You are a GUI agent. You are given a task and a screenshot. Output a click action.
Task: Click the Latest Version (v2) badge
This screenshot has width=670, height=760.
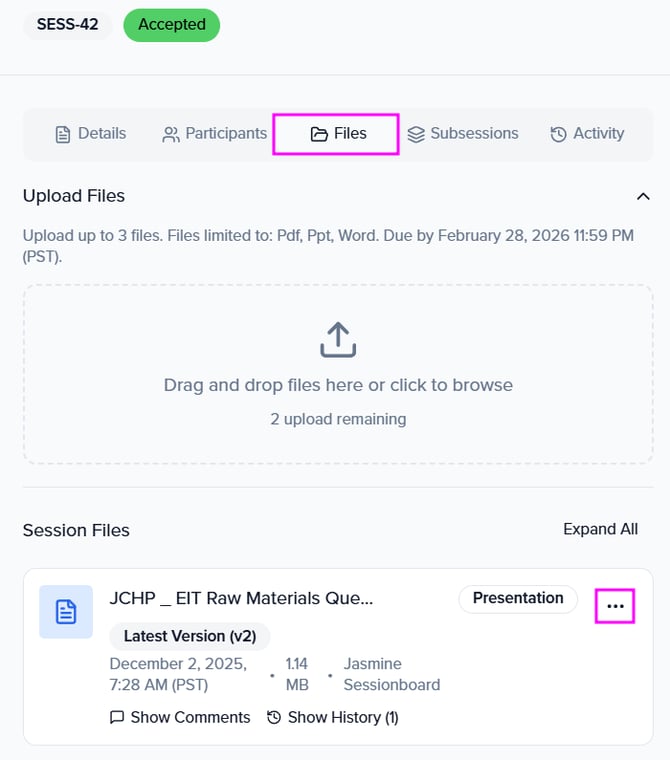[190, 636]
